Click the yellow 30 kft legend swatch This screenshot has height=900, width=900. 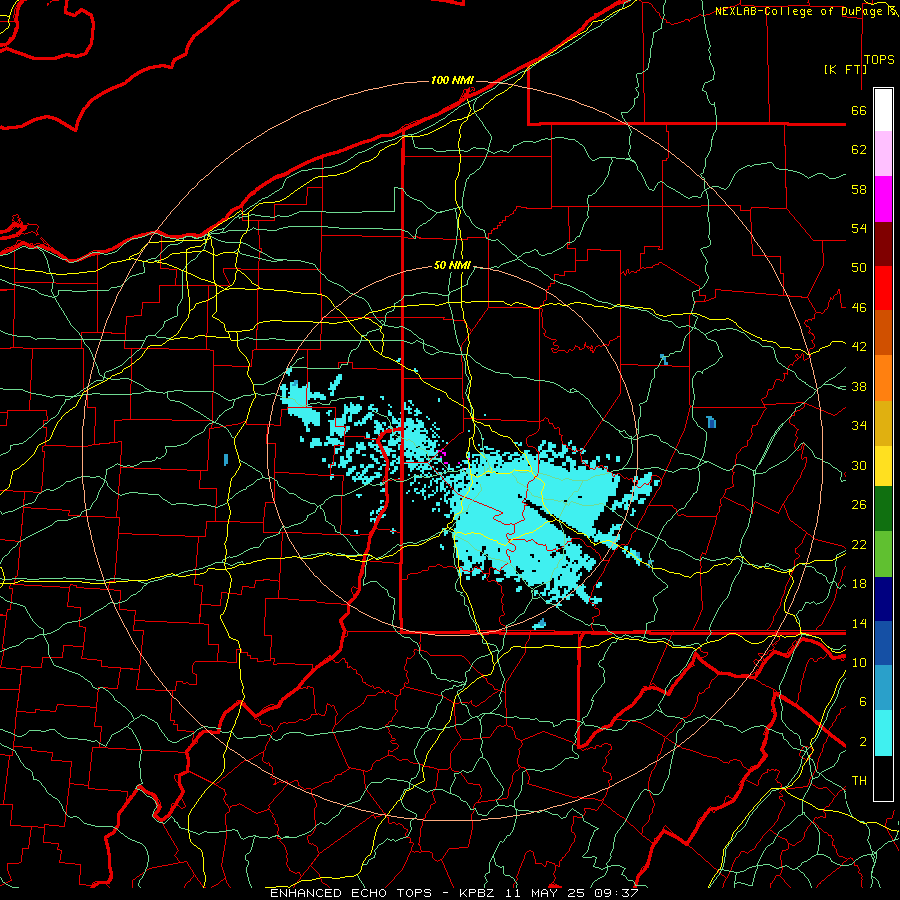tap(883, 465)
